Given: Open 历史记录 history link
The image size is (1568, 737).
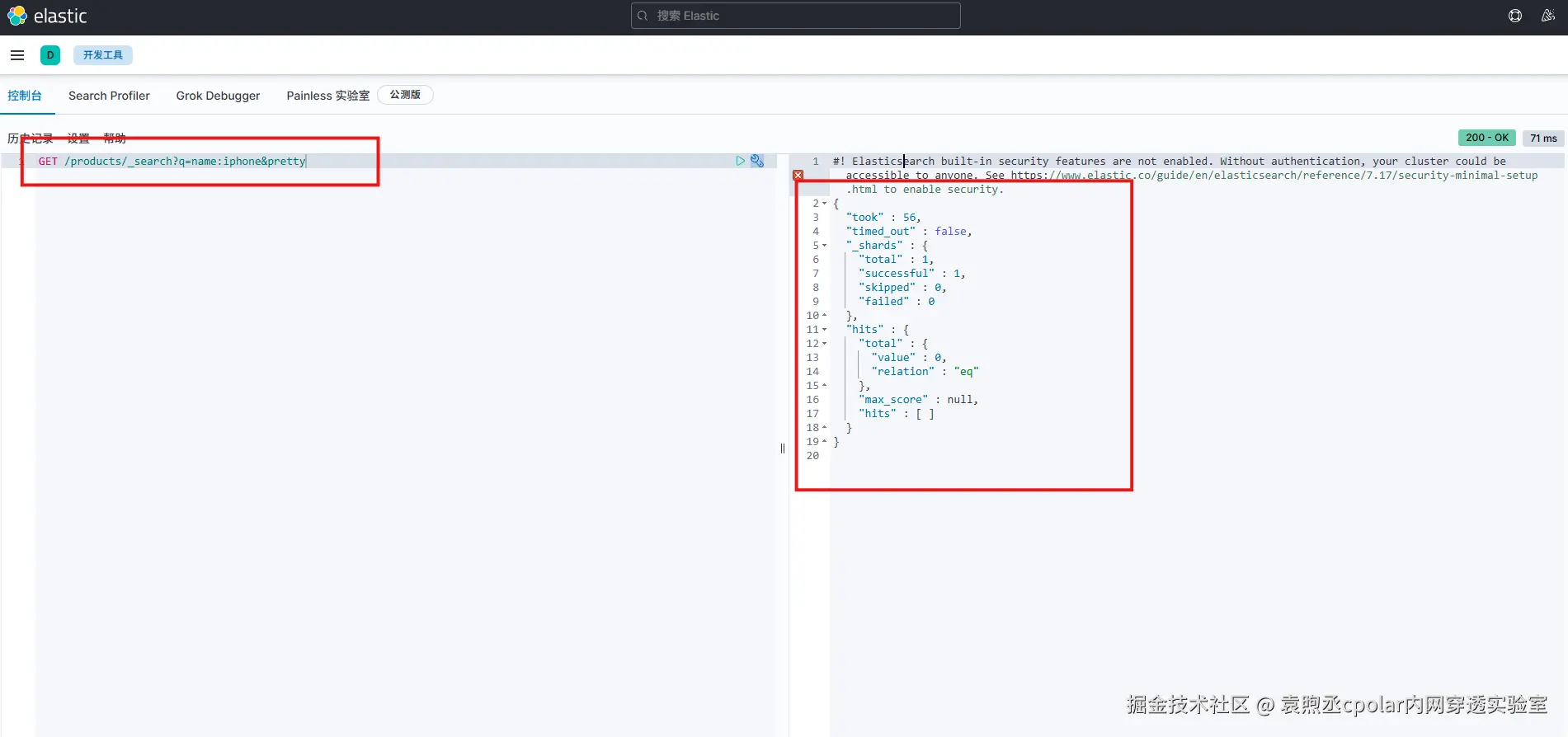Looking at the screenshot, I should [31, 138].
